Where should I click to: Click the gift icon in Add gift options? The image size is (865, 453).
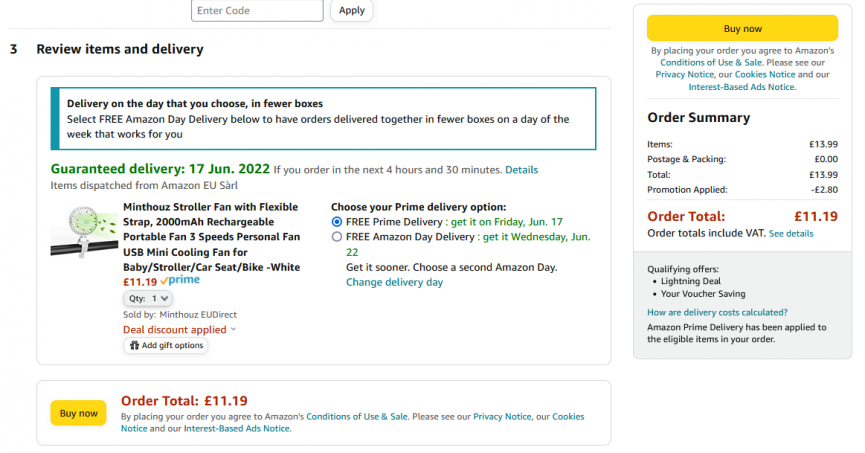[134, 345]
